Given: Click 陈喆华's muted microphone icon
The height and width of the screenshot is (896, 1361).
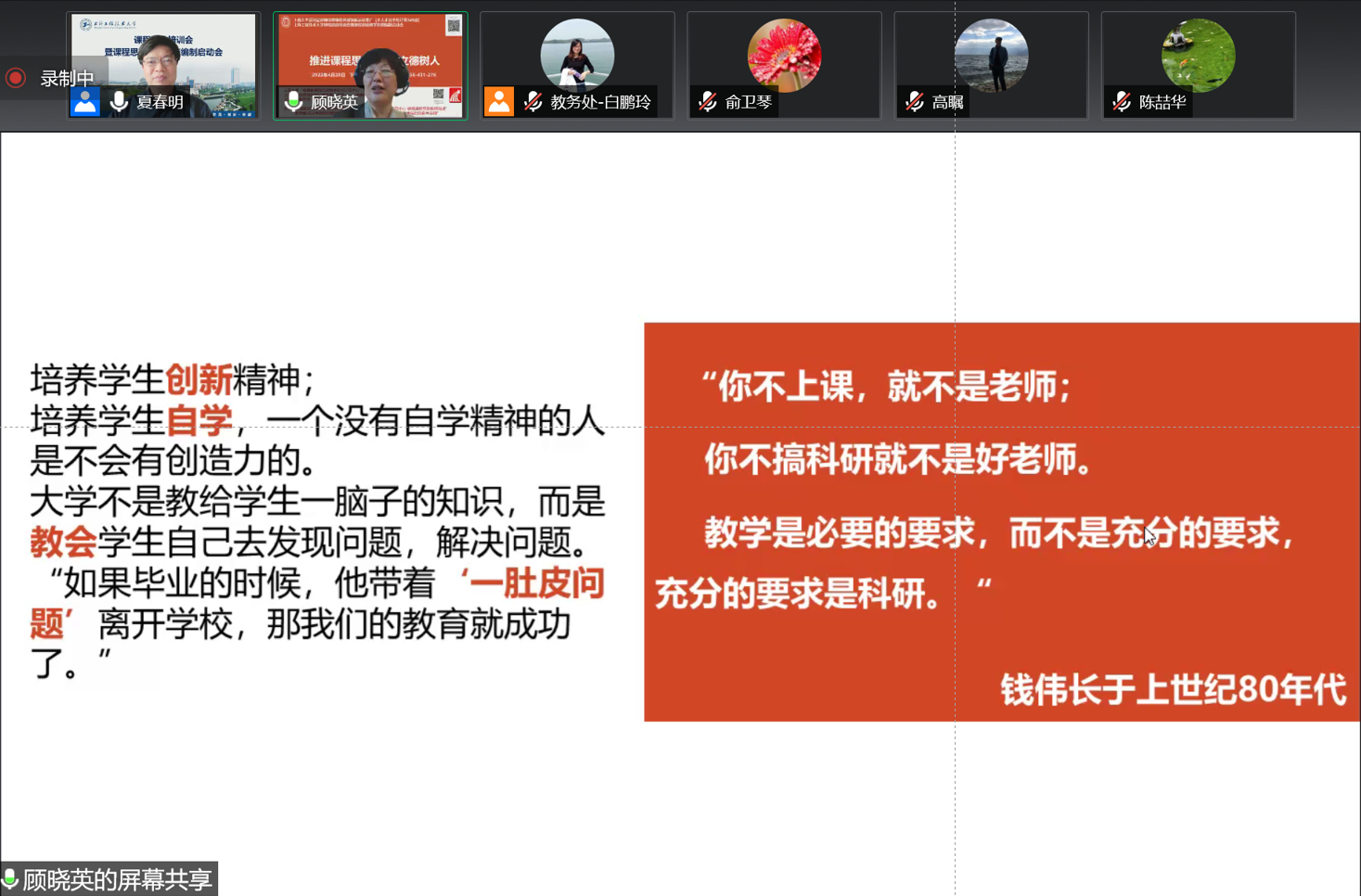Looking at the screenshot, I should click(x=1122, y=102).
